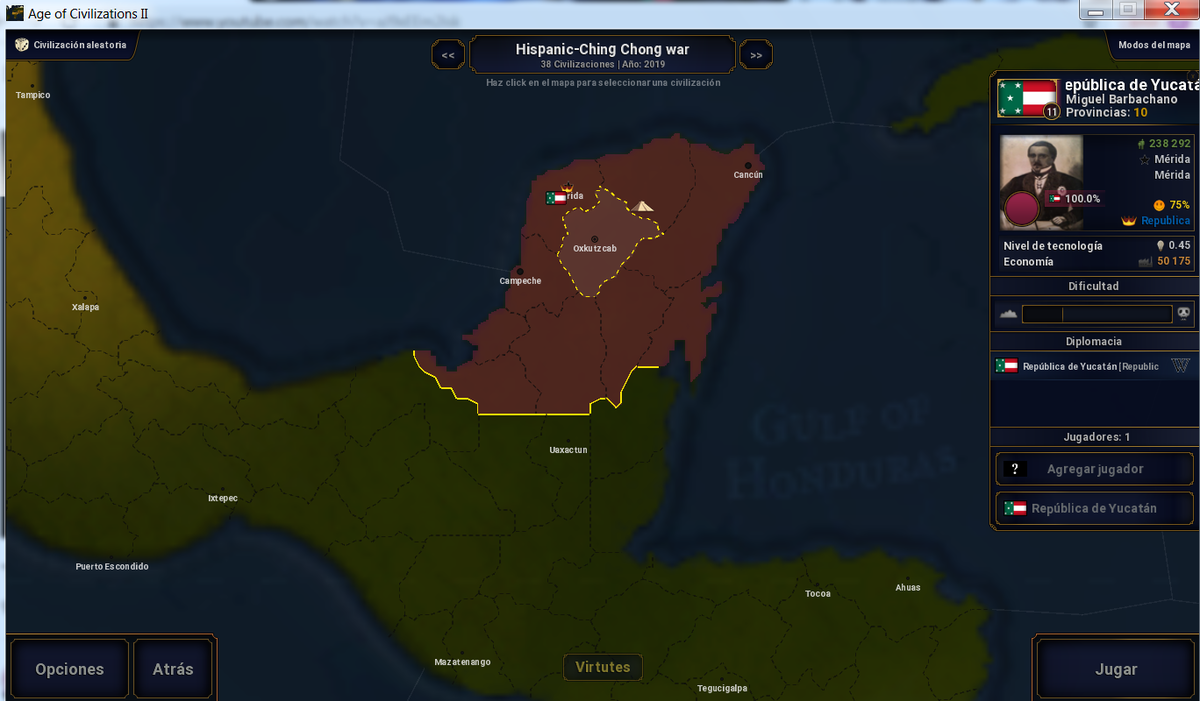Click the question mark icon in Agregar jugador
Viewport: 1200px width, 701px height.
coord(1015,469)
